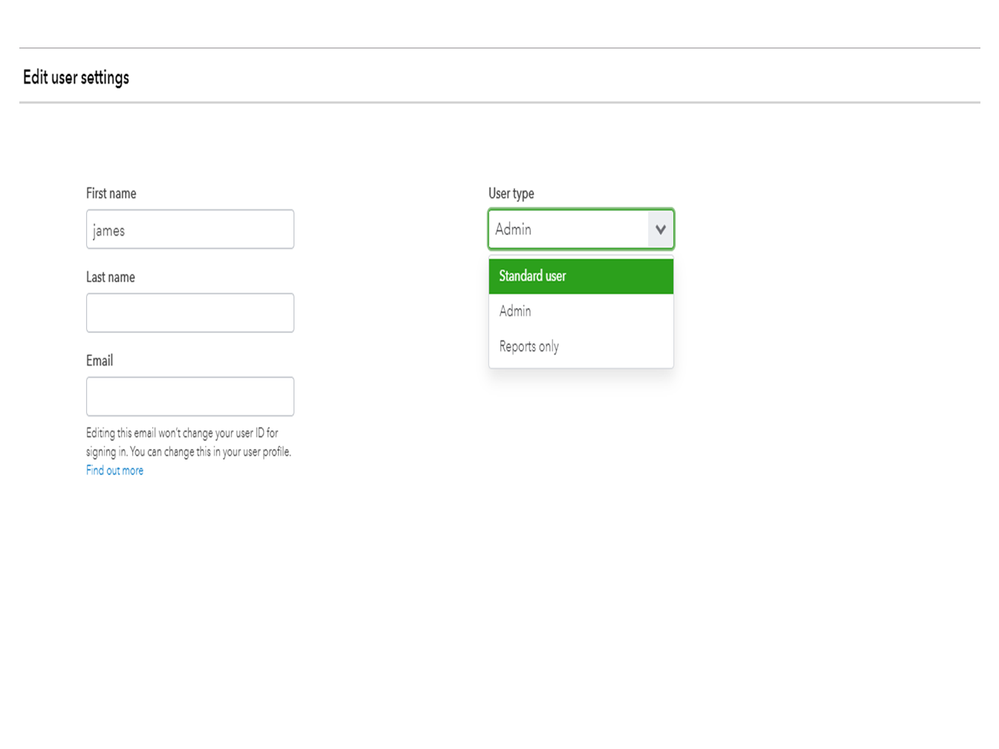Open the User type dropdown
999x749 pixels.
(x=580, y=229)
